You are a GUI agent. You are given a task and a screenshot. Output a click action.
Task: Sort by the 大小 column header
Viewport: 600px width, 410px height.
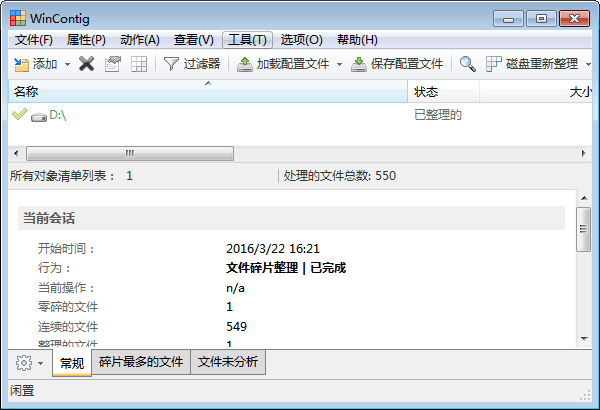536,91
